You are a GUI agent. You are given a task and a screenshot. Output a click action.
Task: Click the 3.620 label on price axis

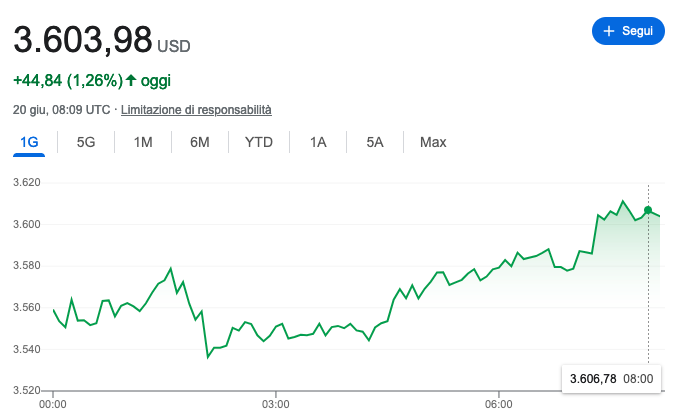pos(26,183)
